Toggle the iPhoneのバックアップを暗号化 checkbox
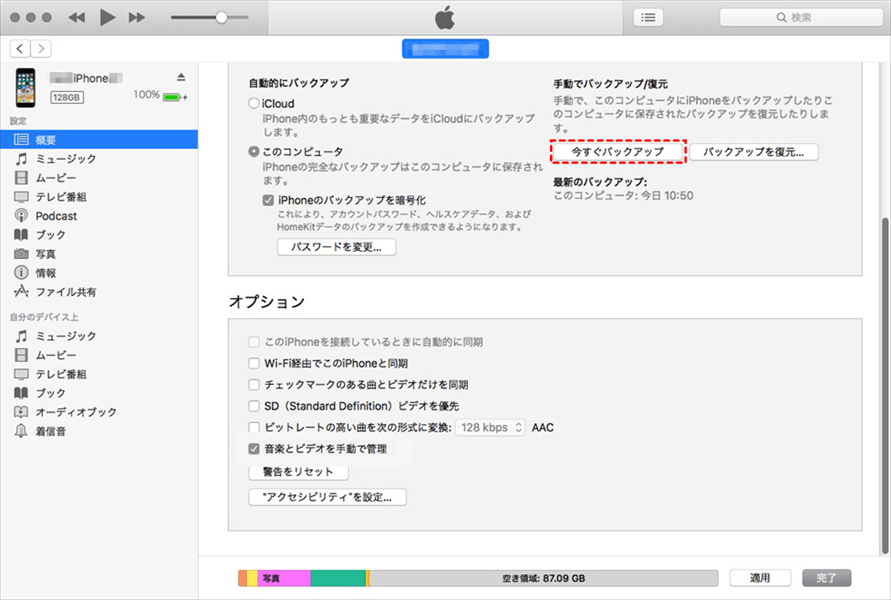Image resolution: width=891 pixels, height=600 pixels. (x=268, y=200)
